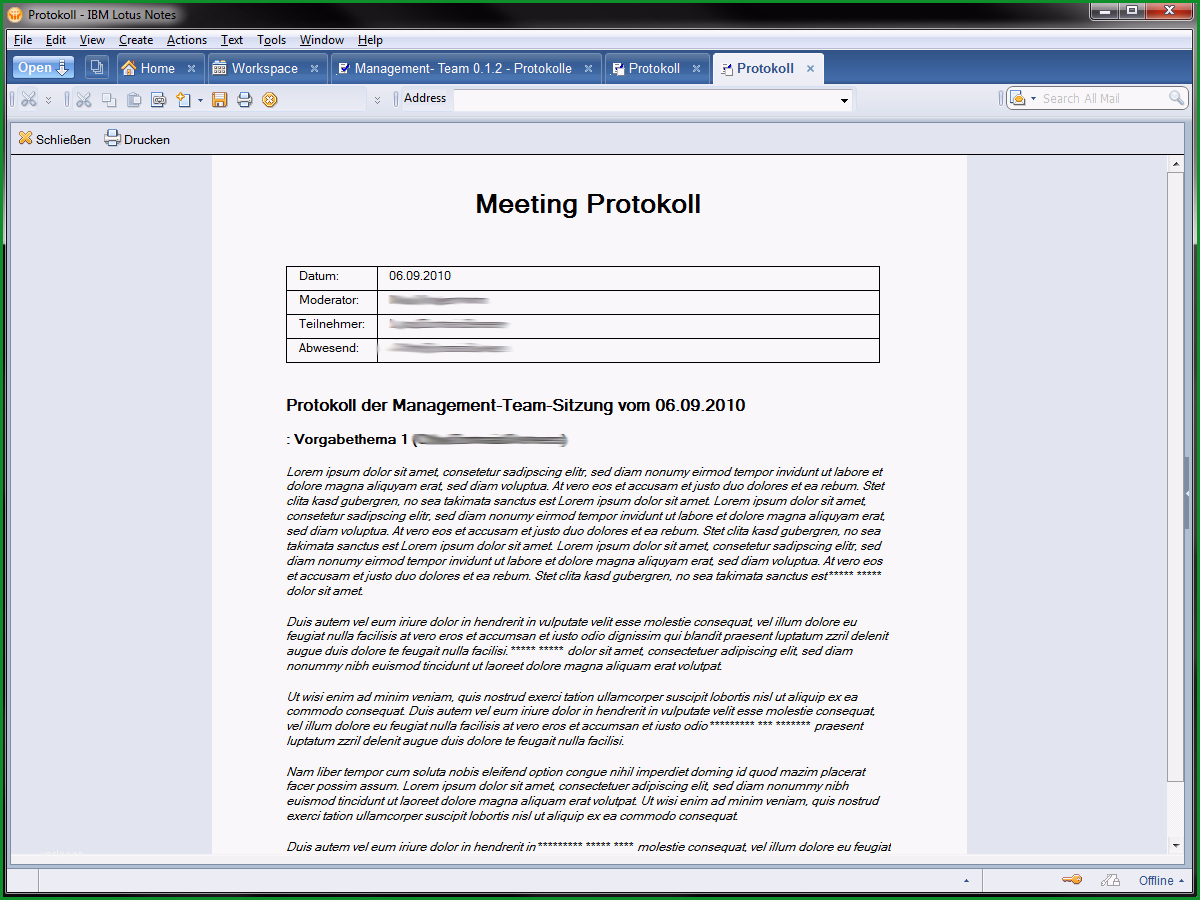This screenshot has width=1200, height=900.
Task: Open the Create menu
Action: [136, 40]
